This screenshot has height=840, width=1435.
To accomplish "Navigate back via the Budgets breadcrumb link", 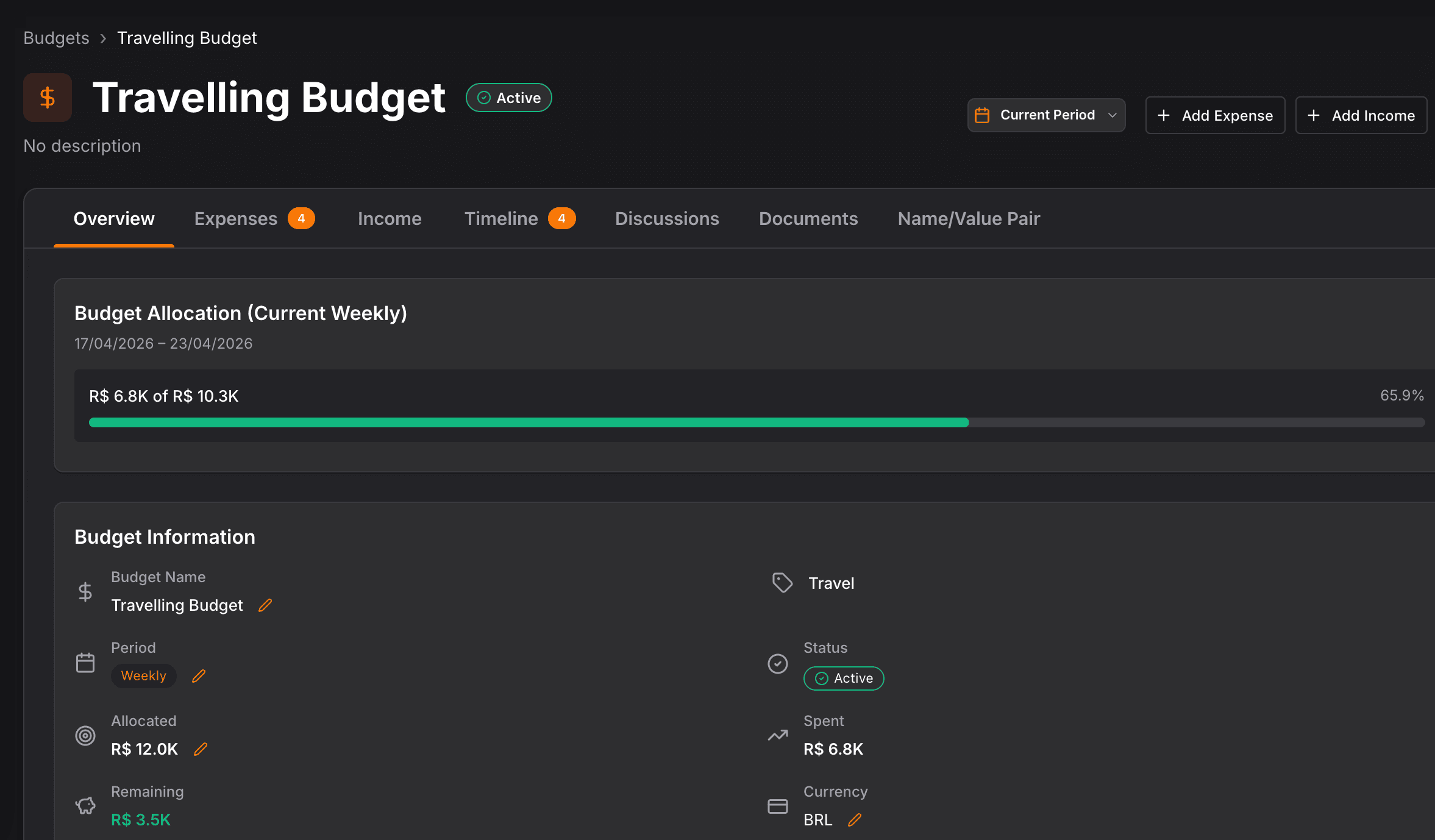I will (x=55, y=37).
